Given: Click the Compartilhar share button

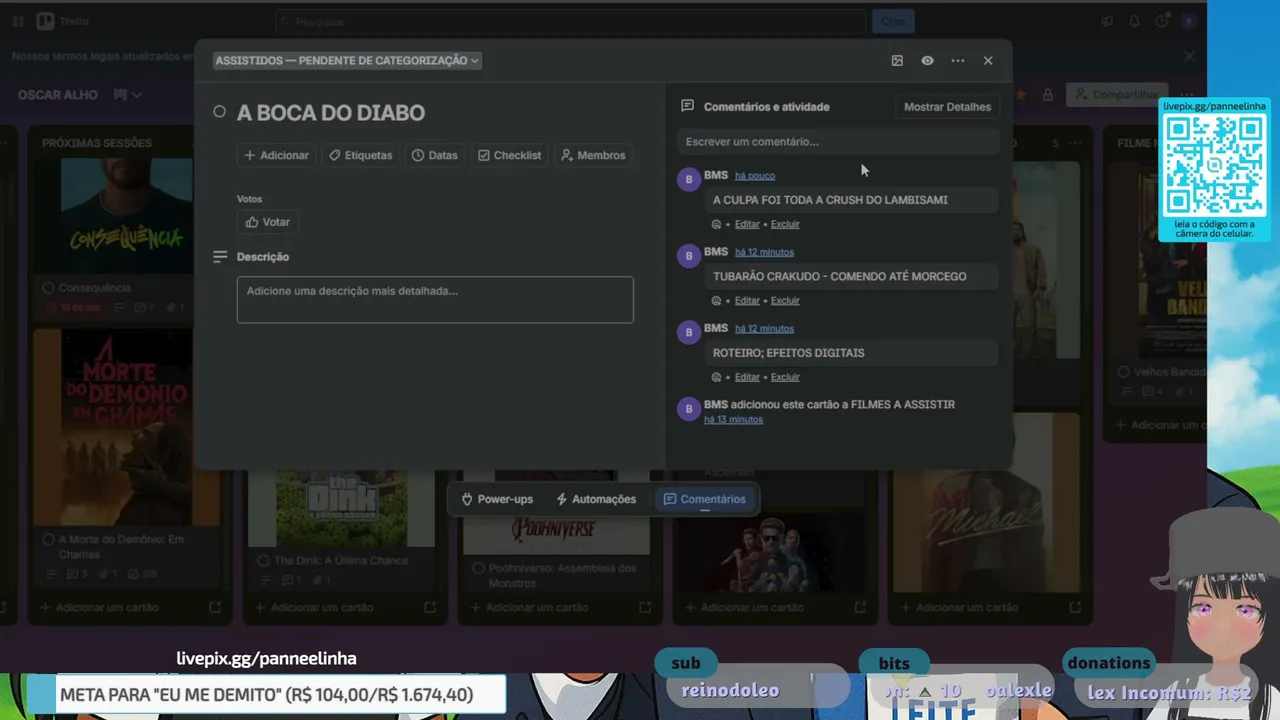Looking at the screenshot, I should pyautogui.click(x=1115, y=95).
